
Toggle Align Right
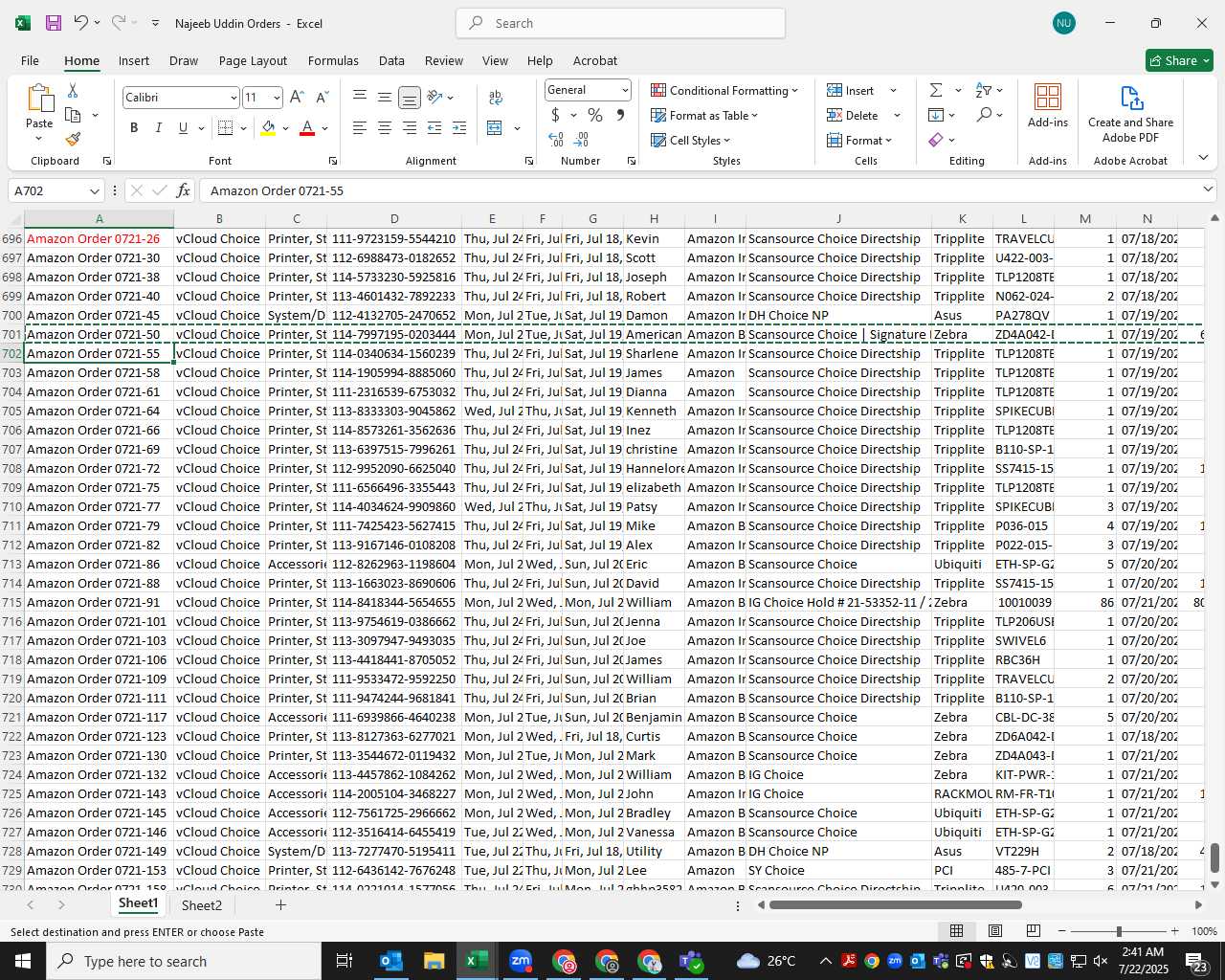[x=410, y=128]
